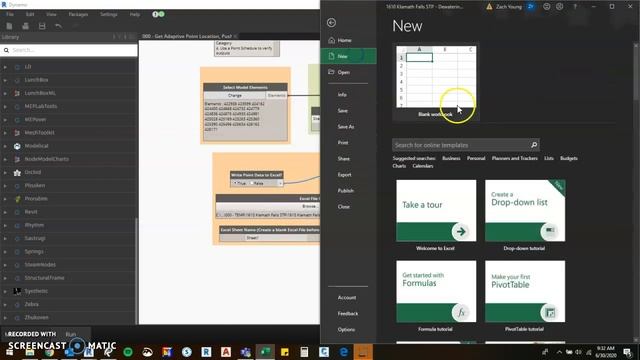The width and height of the screenshot is (640, 360).
Task: Click the account avatar next to Zach Young
Action: point(531,7)
